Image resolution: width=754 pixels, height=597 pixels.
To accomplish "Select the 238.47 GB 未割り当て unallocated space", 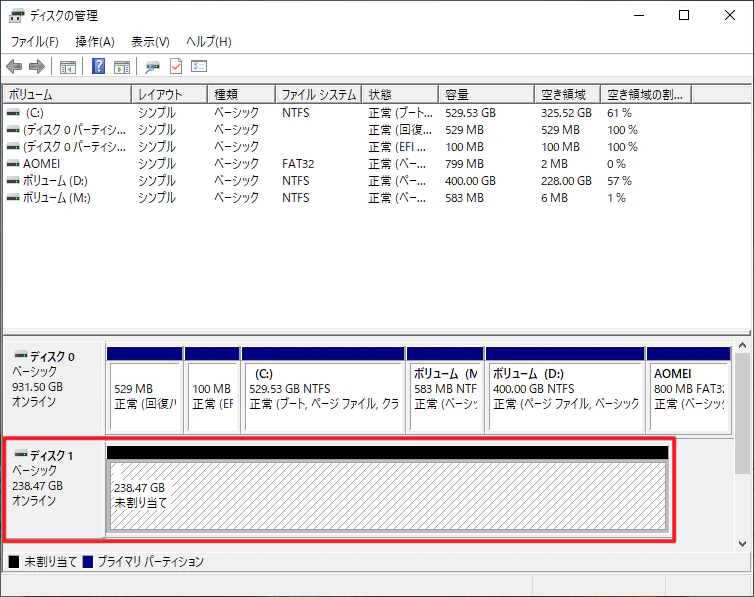I will pyautogui.click(x=388, y=489).
